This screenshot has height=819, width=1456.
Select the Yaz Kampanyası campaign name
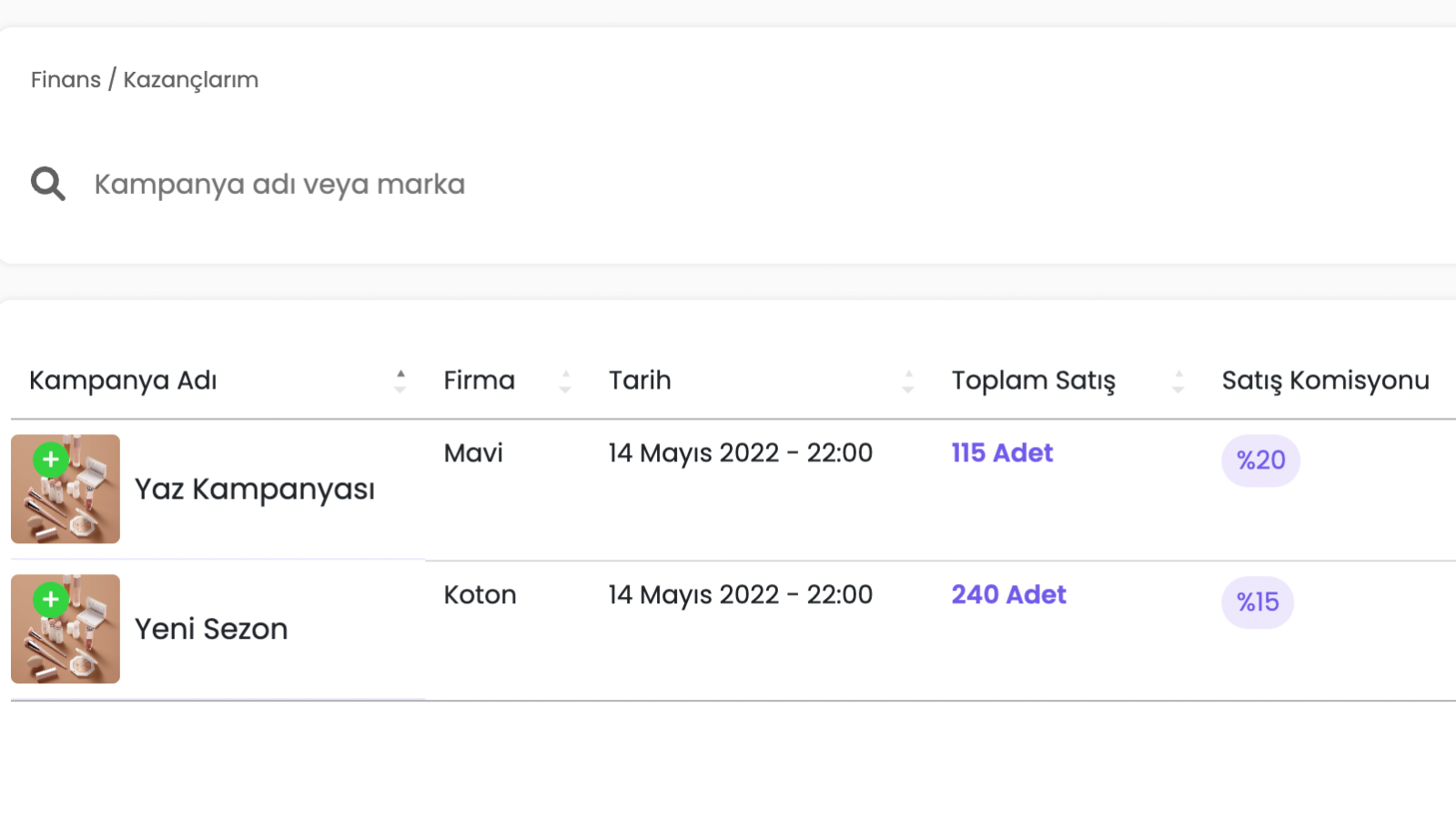[x=255, y=490]
